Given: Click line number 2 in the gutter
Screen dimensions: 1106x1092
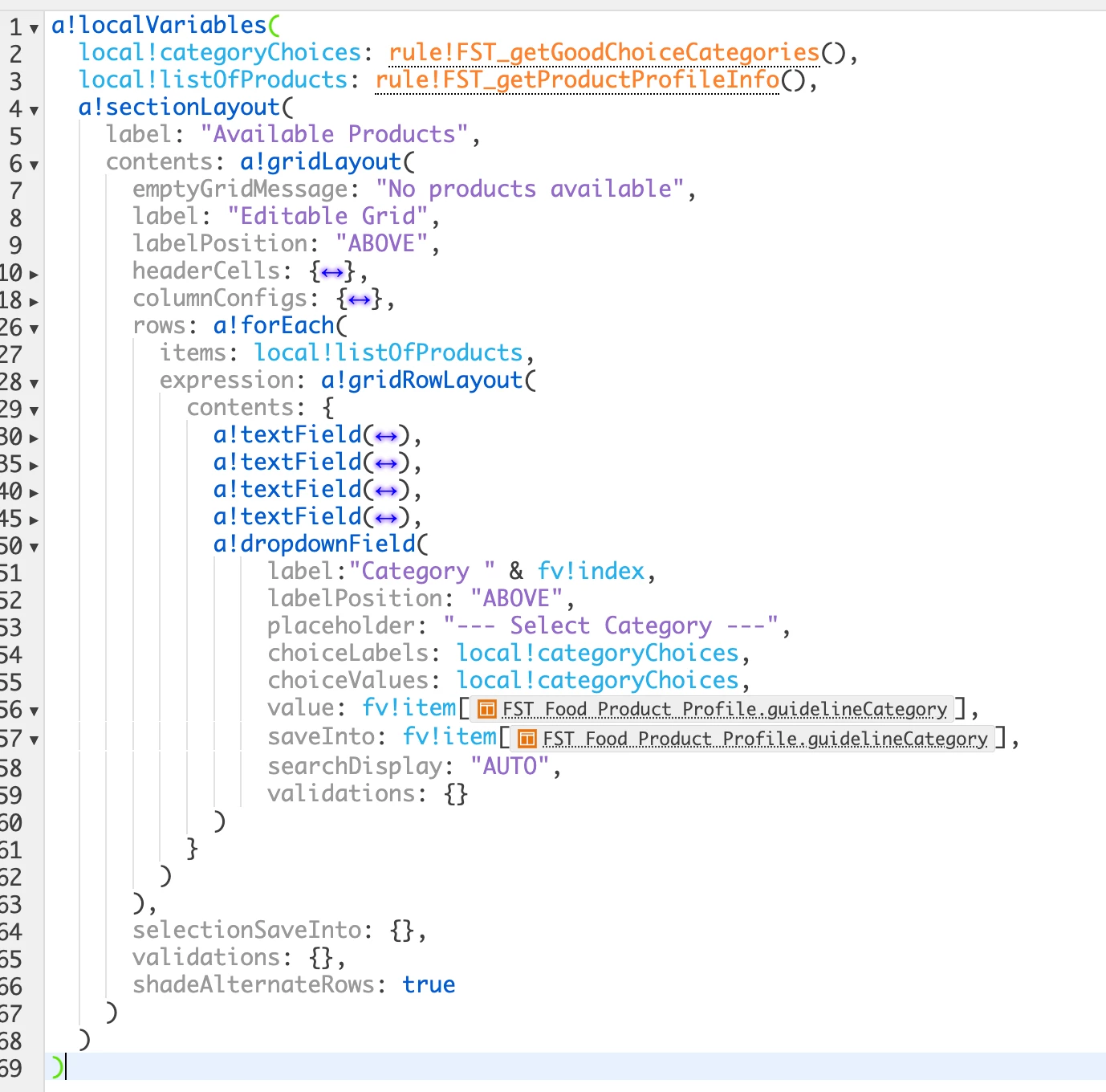Looking at the screenshot, I should click(15, 55).
